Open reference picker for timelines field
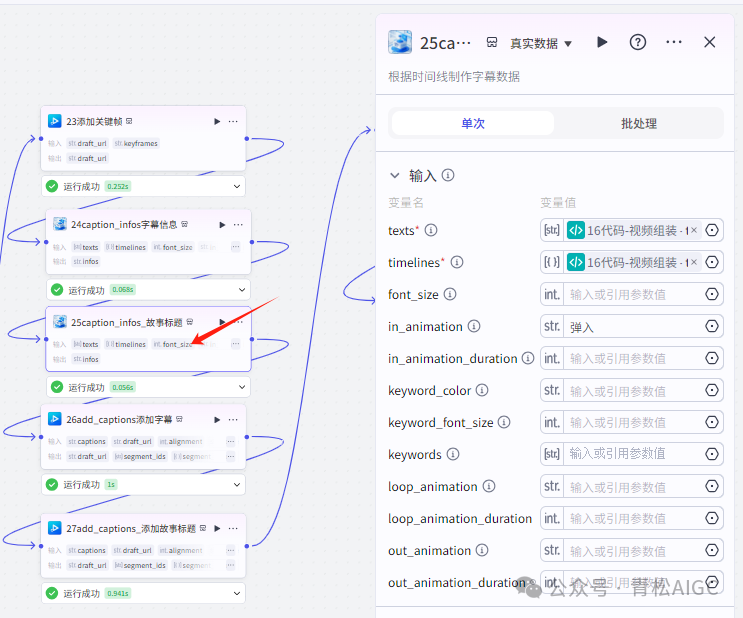Screen dimensions: 743x618 point(712,262)
